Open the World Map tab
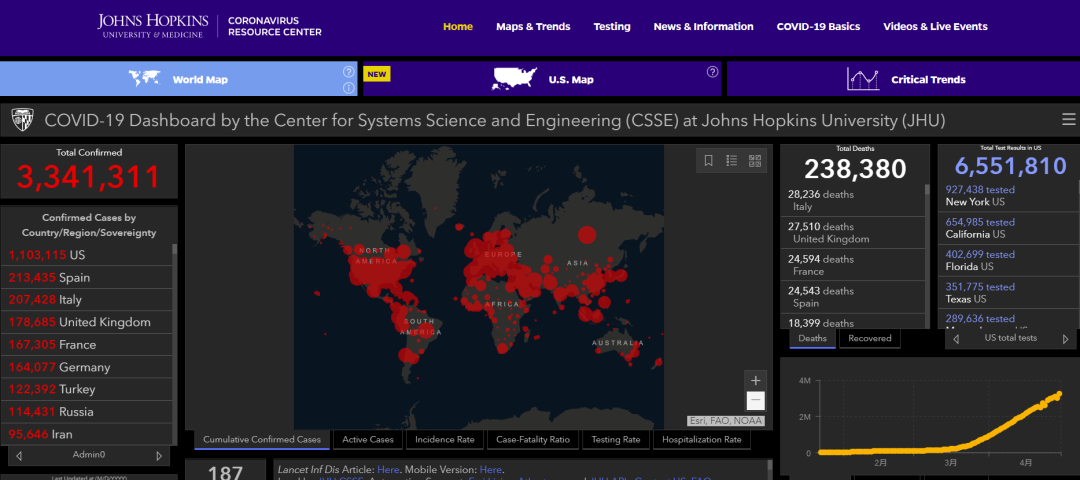This screenshot has width=1080, height=480. [178, 79]
